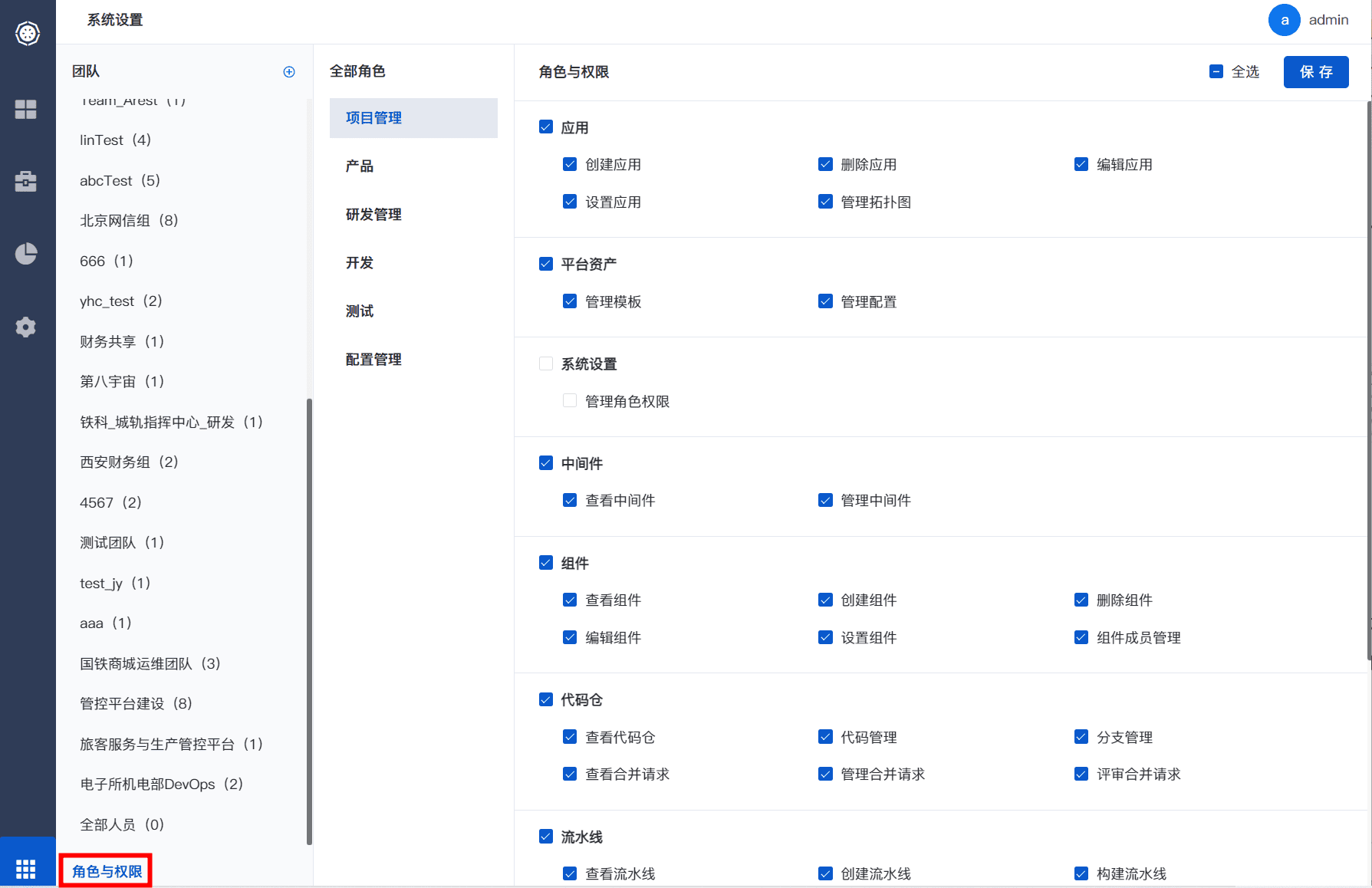Uncheck the 平台资产 group checkbox
The image size is (1372, 888).
546,264
